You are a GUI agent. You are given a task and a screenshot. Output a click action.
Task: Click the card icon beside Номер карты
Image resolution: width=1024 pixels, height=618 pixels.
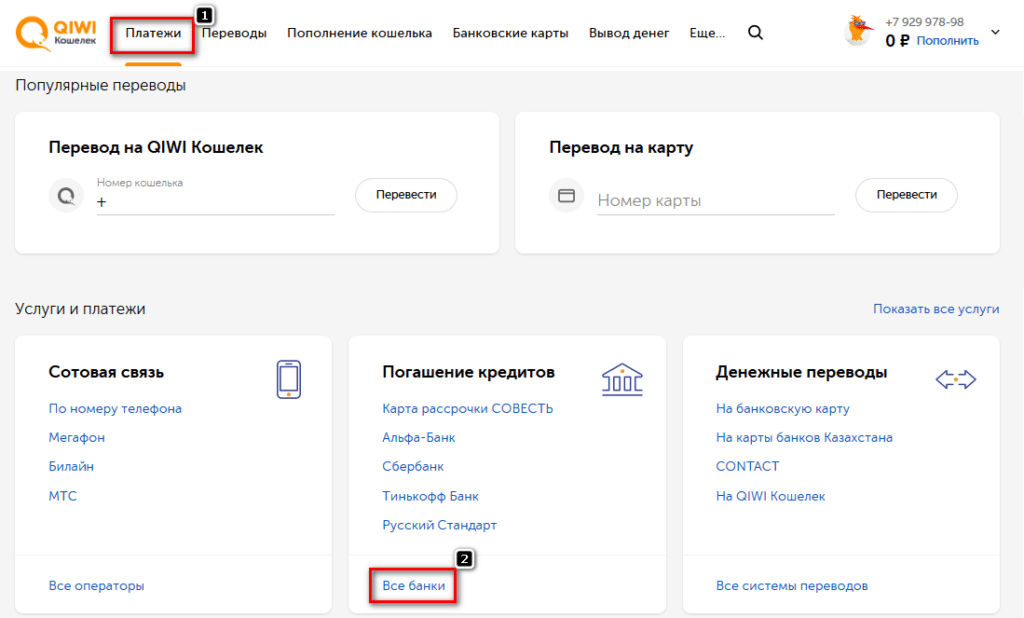point(566,195)
